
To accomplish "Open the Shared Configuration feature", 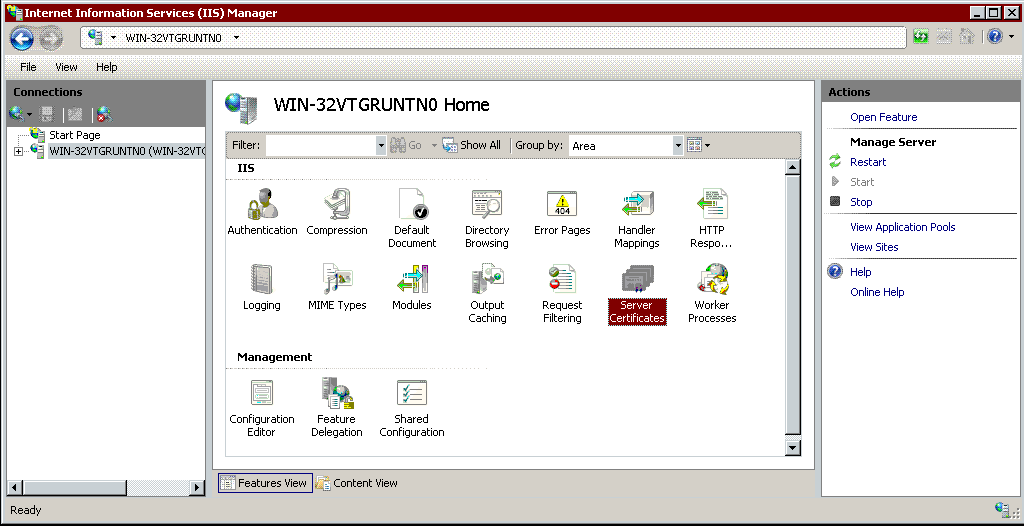I will pos(412,408).
